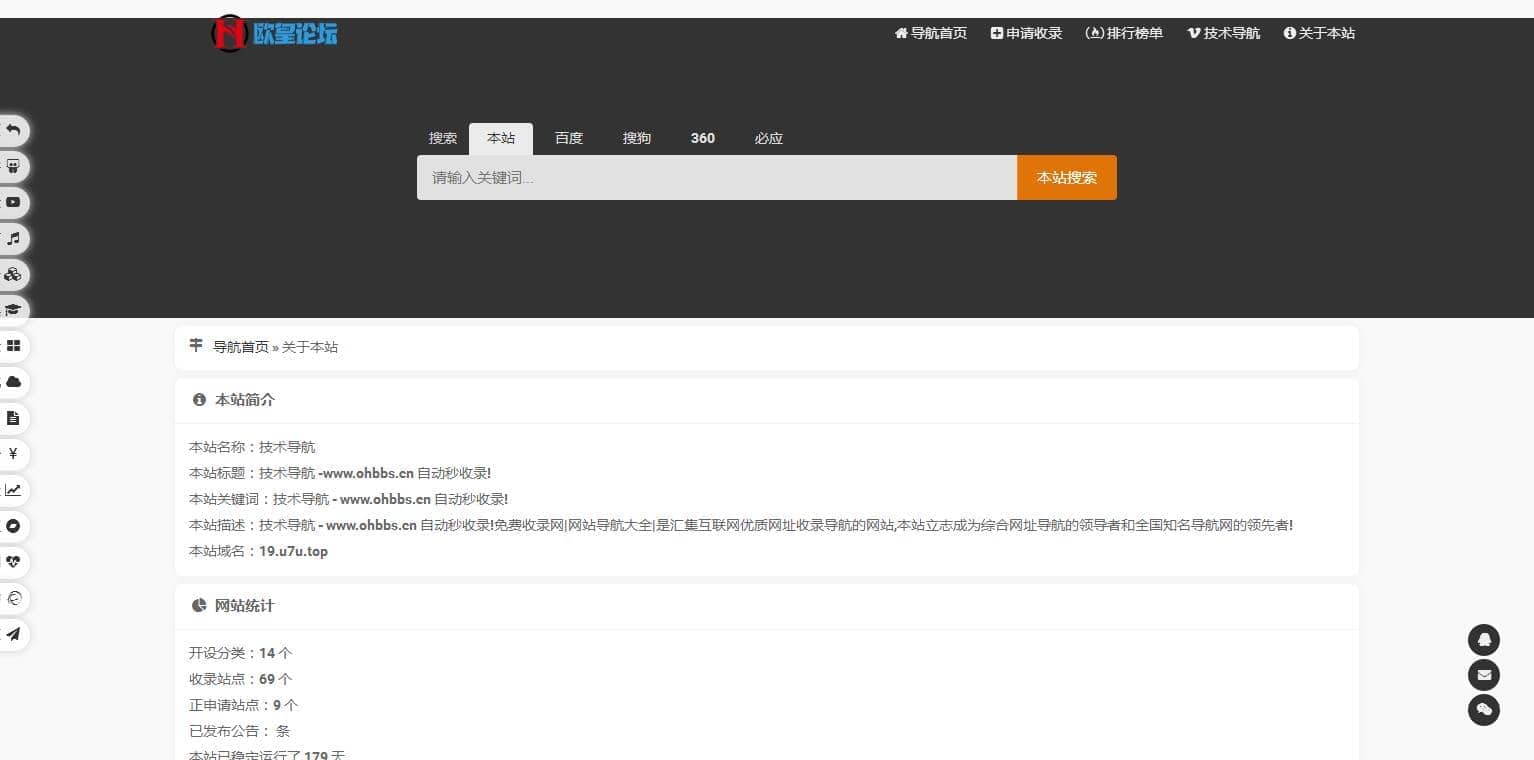Click the YouTube video icon in left sidebar
Viewport: 1534px width, 760px height.
(x=13, y=202)
